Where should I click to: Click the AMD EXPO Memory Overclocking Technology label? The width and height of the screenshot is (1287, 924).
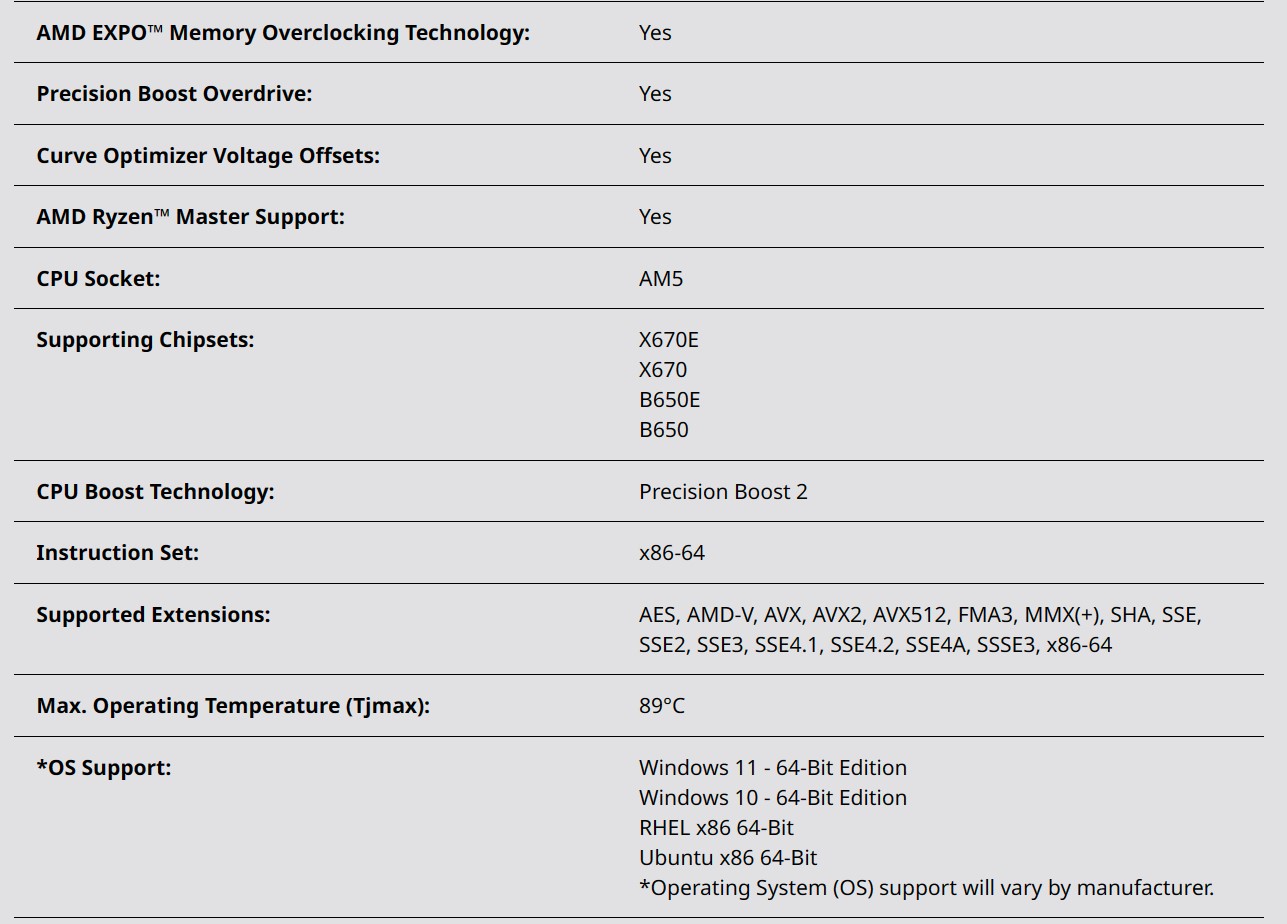(x=283, y=33)
